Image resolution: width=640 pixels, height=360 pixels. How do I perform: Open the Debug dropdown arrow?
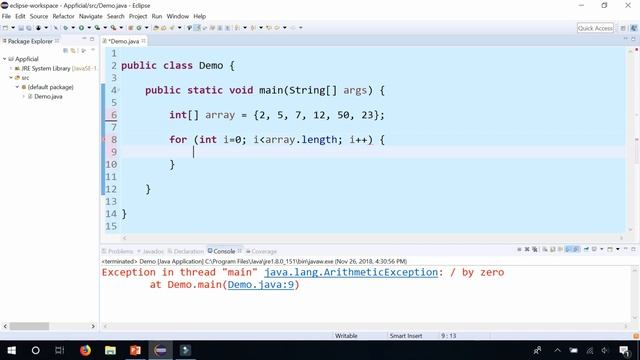[x=73, y=28]
